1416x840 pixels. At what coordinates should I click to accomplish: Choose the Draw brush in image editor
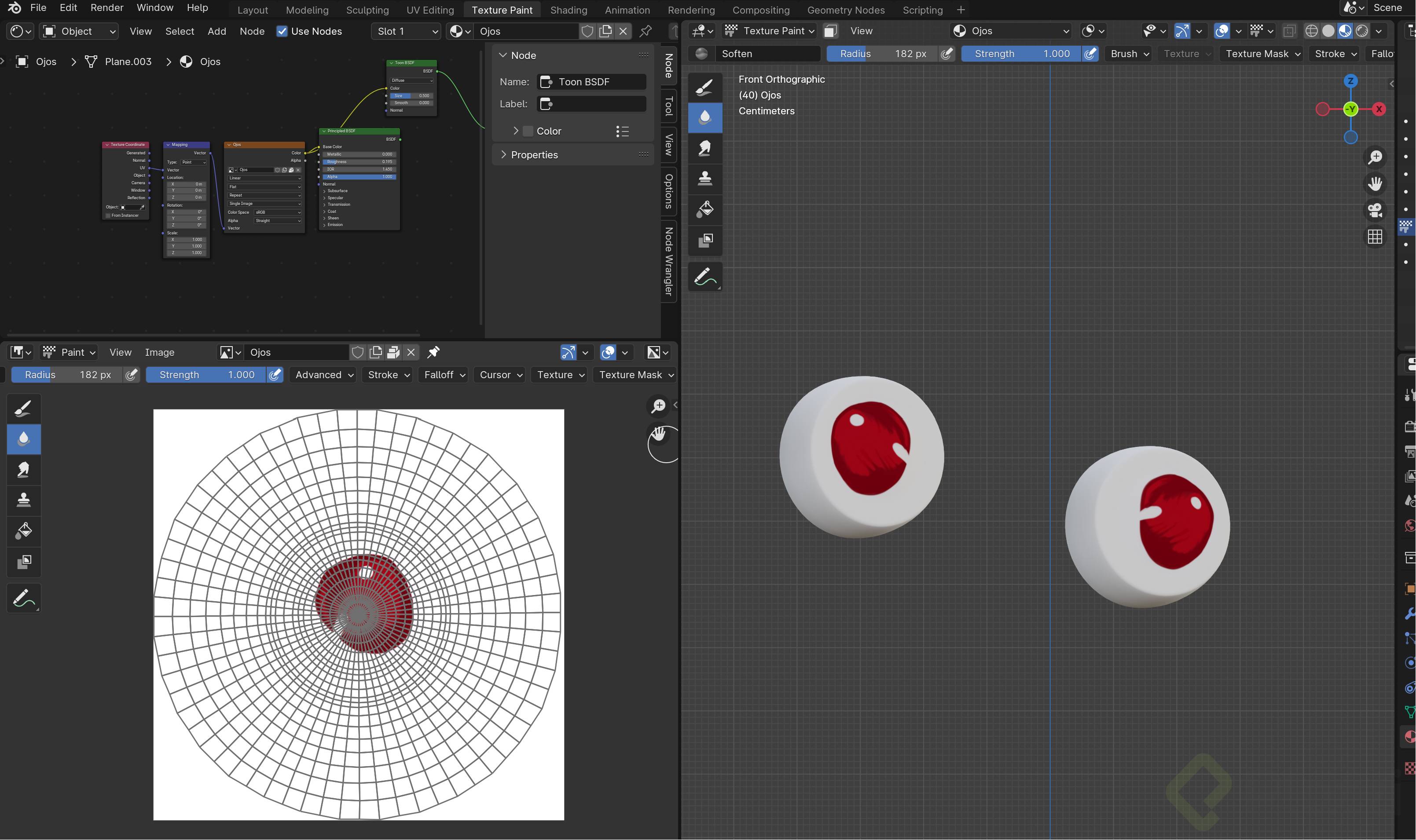pos(24,408)
